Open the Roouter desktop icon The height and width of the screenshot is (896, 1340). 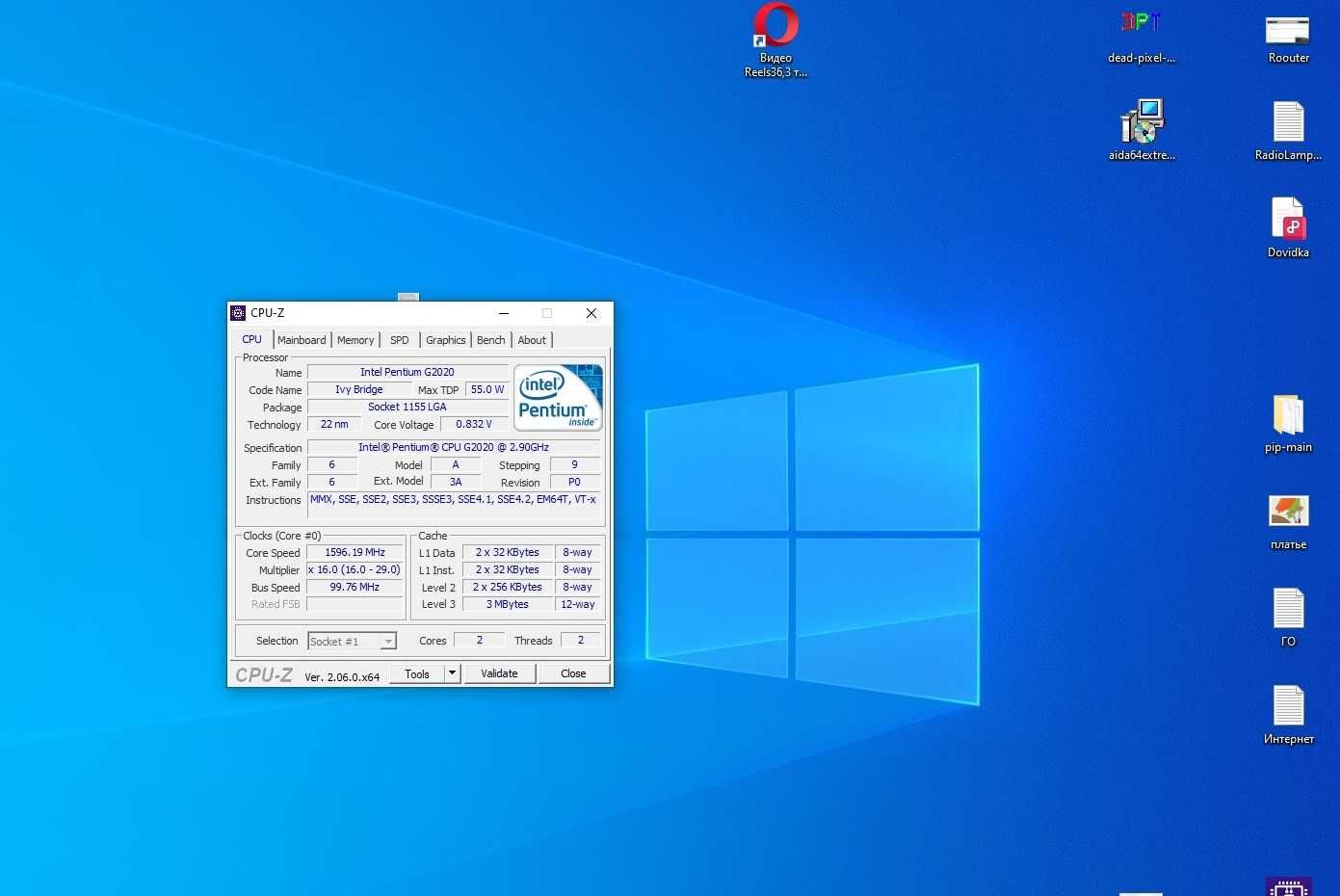(1288, 30)
